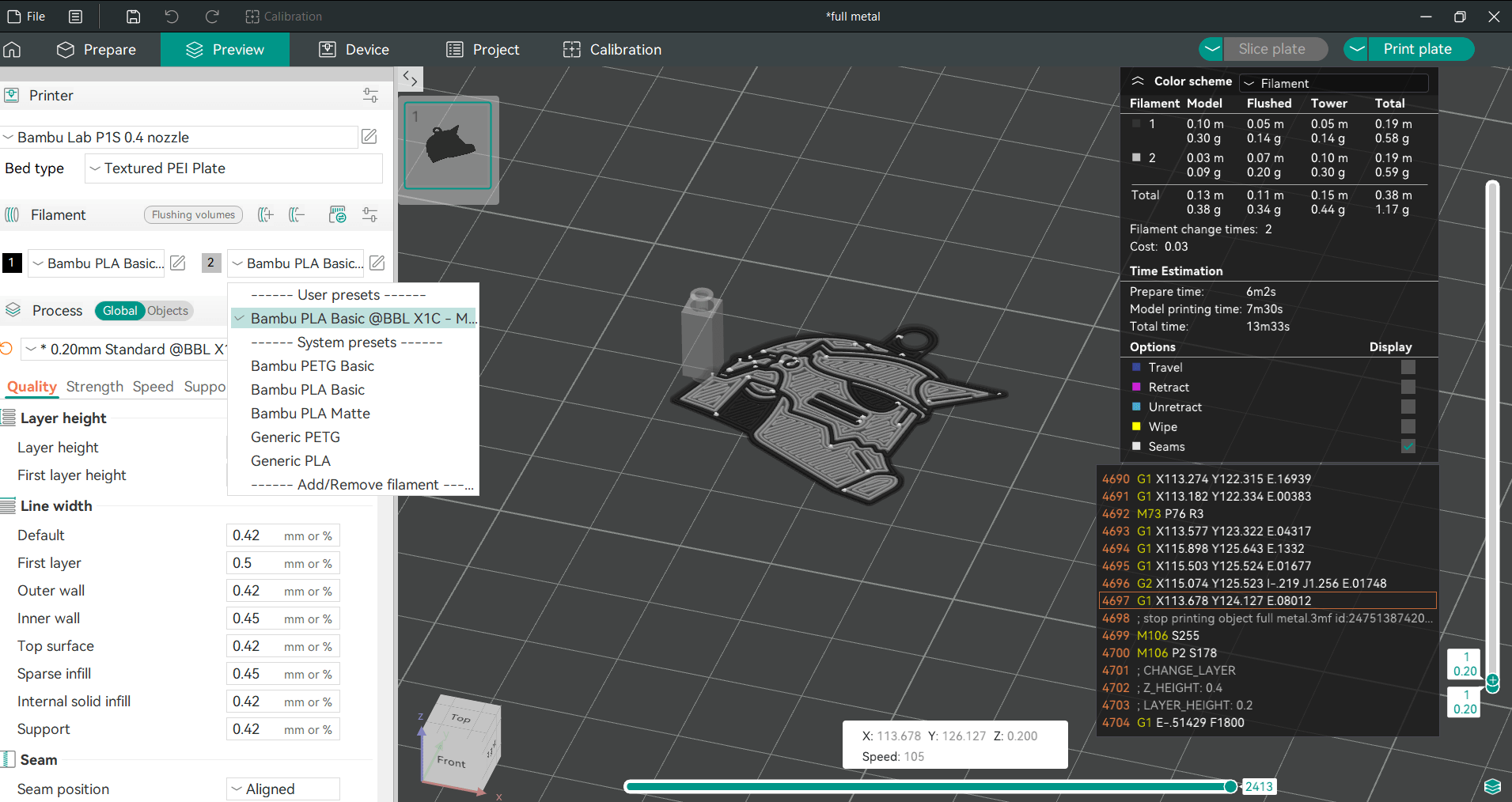Collapse the left sidebar panel arrow
Image resolution: width=1512 pixels, height=802 pixels.
[410, 78]
